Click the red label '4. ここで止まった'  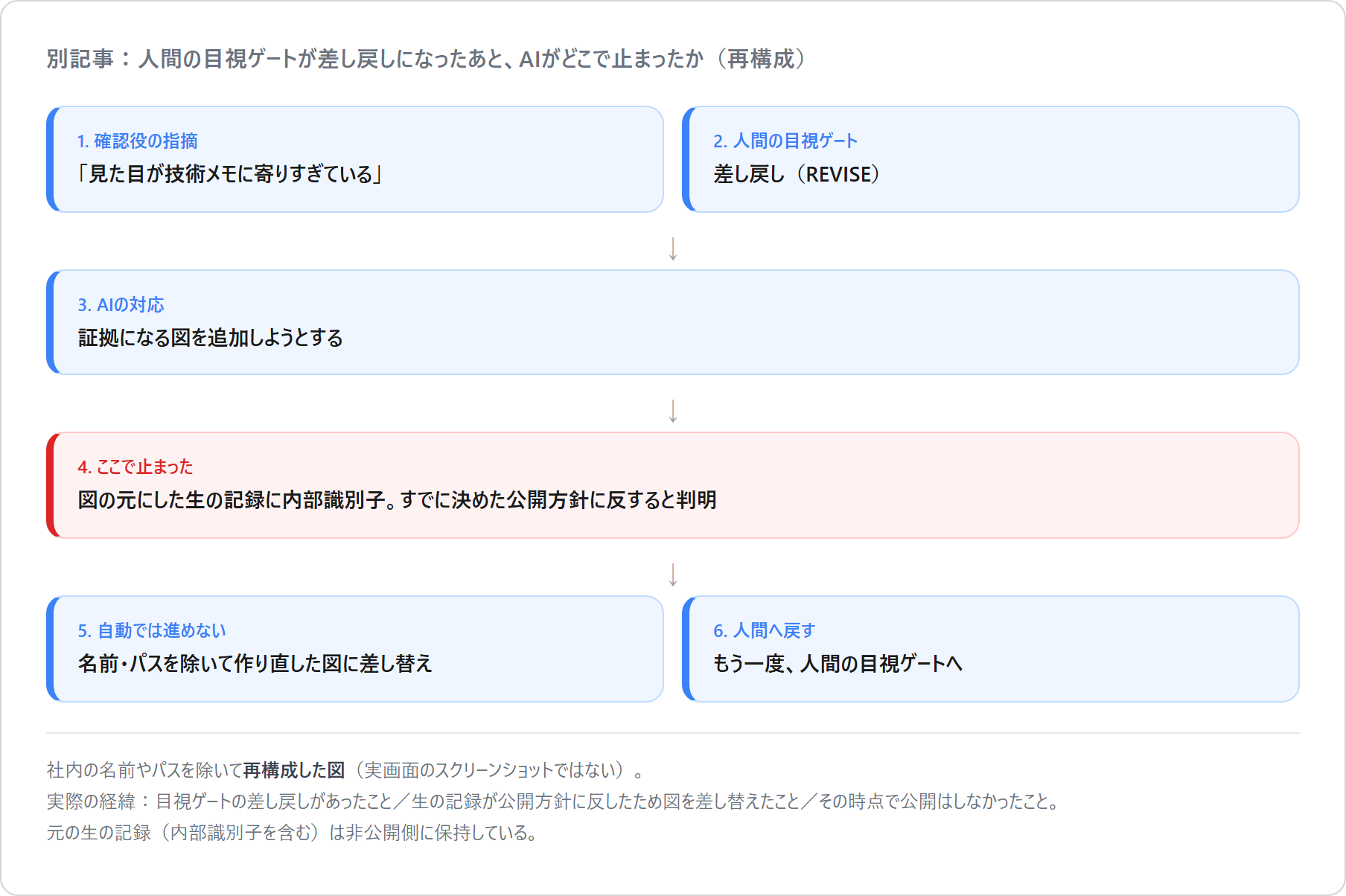click(135, 467)
